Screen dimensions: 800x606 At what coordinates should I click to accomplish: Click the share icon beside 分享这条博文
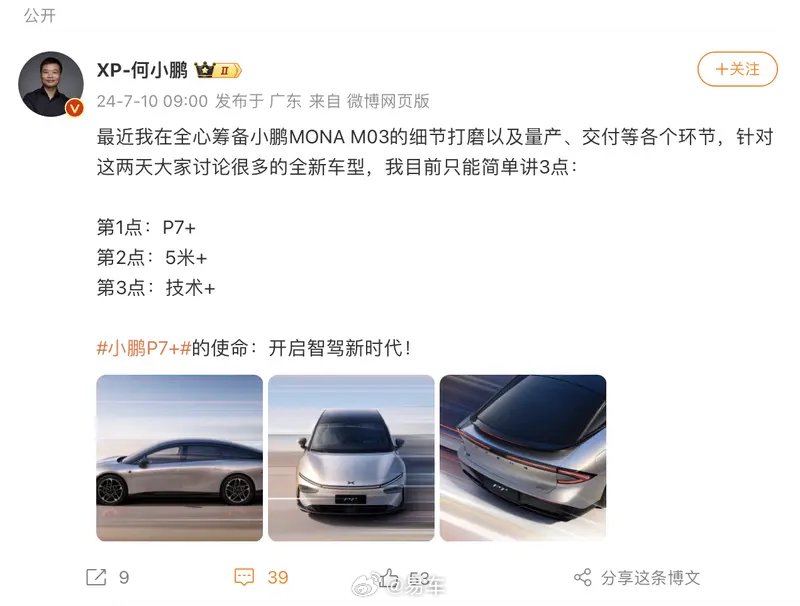point(582,577)
